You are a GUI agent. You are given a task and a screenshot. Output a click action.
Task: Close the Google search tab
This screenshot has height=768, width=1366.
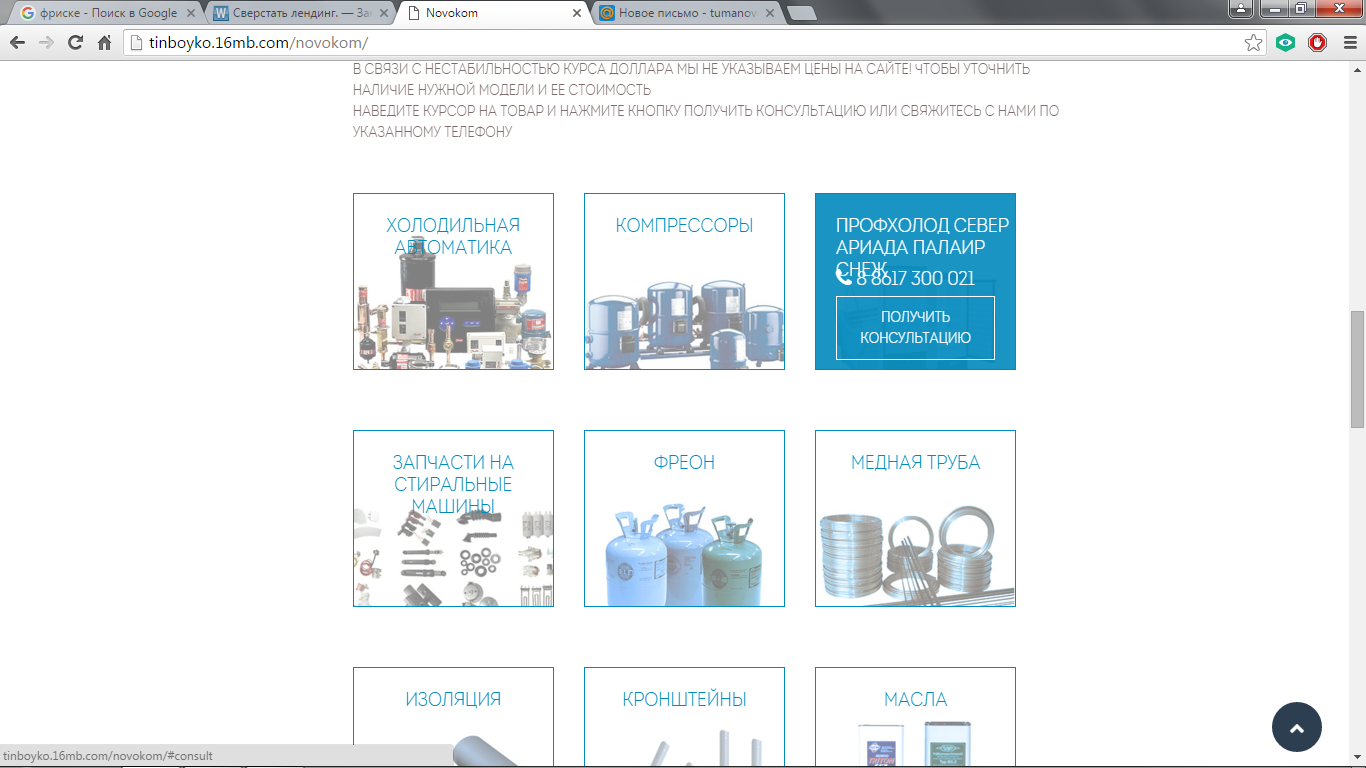pos(191,13)
